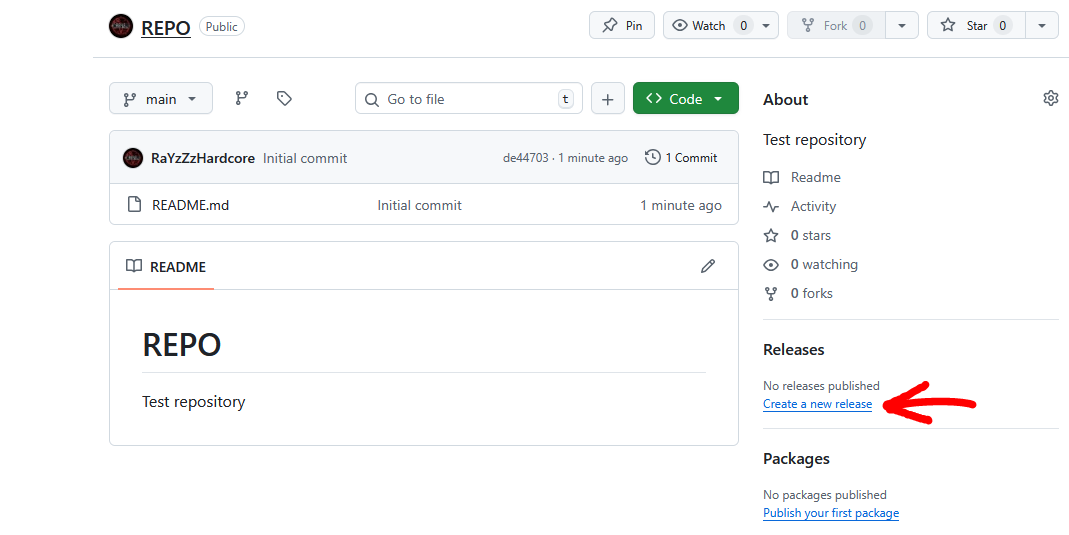
Task: Click the RaYzZzHardcore commit avatar
Action: 133,158
